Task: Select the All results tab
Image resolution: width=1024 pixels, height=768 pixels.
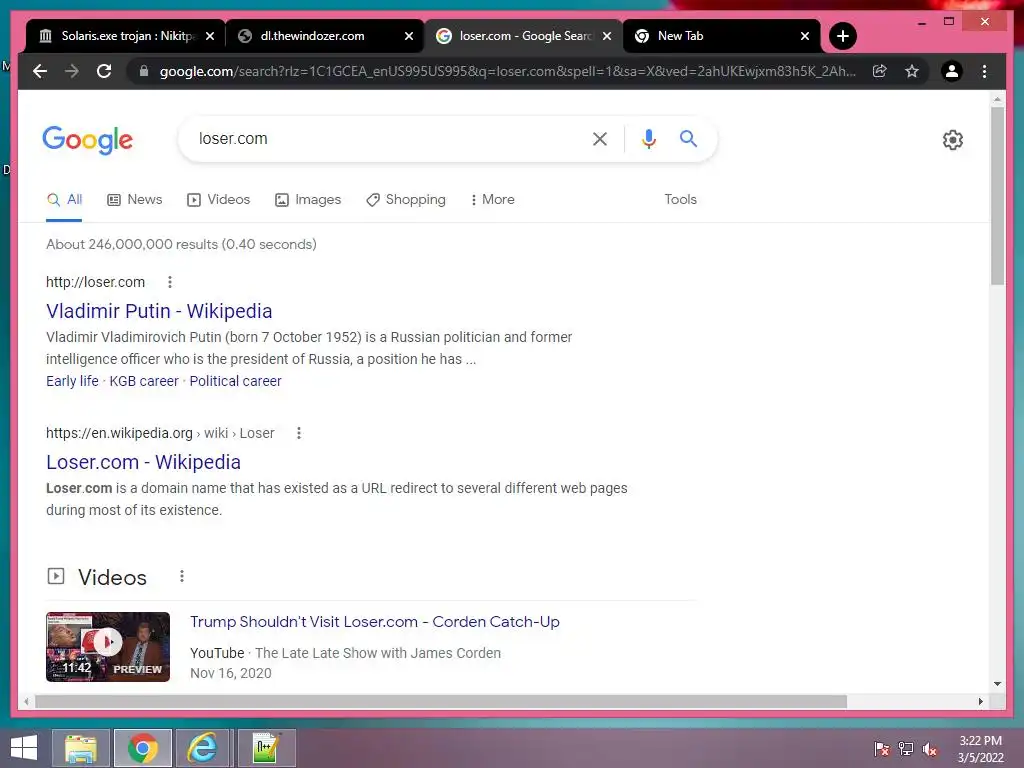Action: point(64,200)
